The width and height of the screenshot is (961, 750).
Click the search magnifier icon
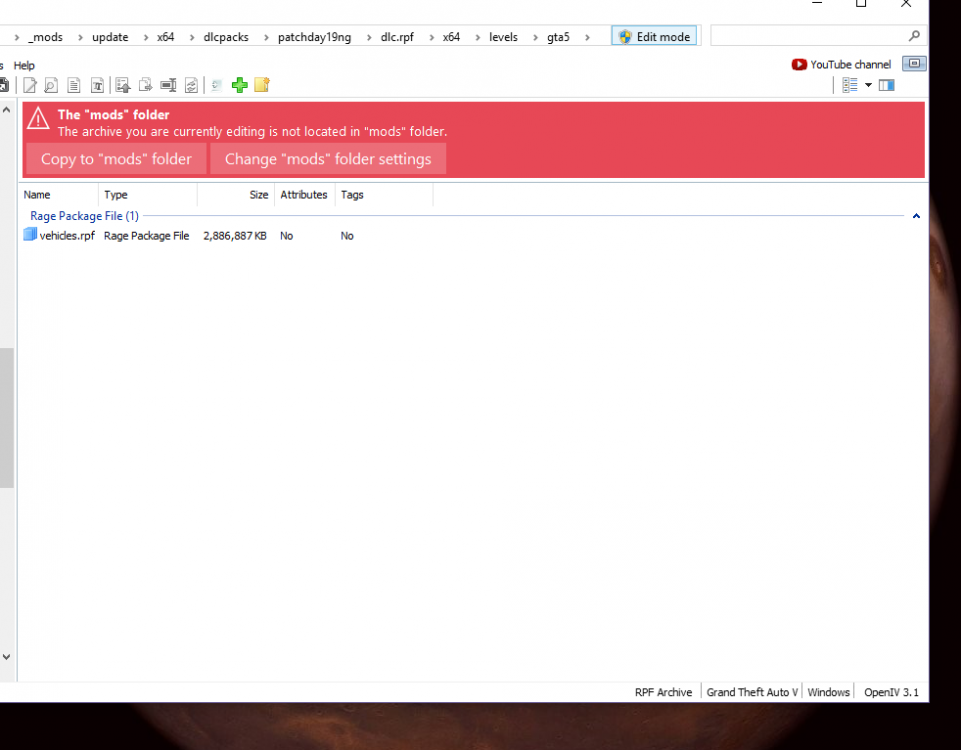click(914, 36)
